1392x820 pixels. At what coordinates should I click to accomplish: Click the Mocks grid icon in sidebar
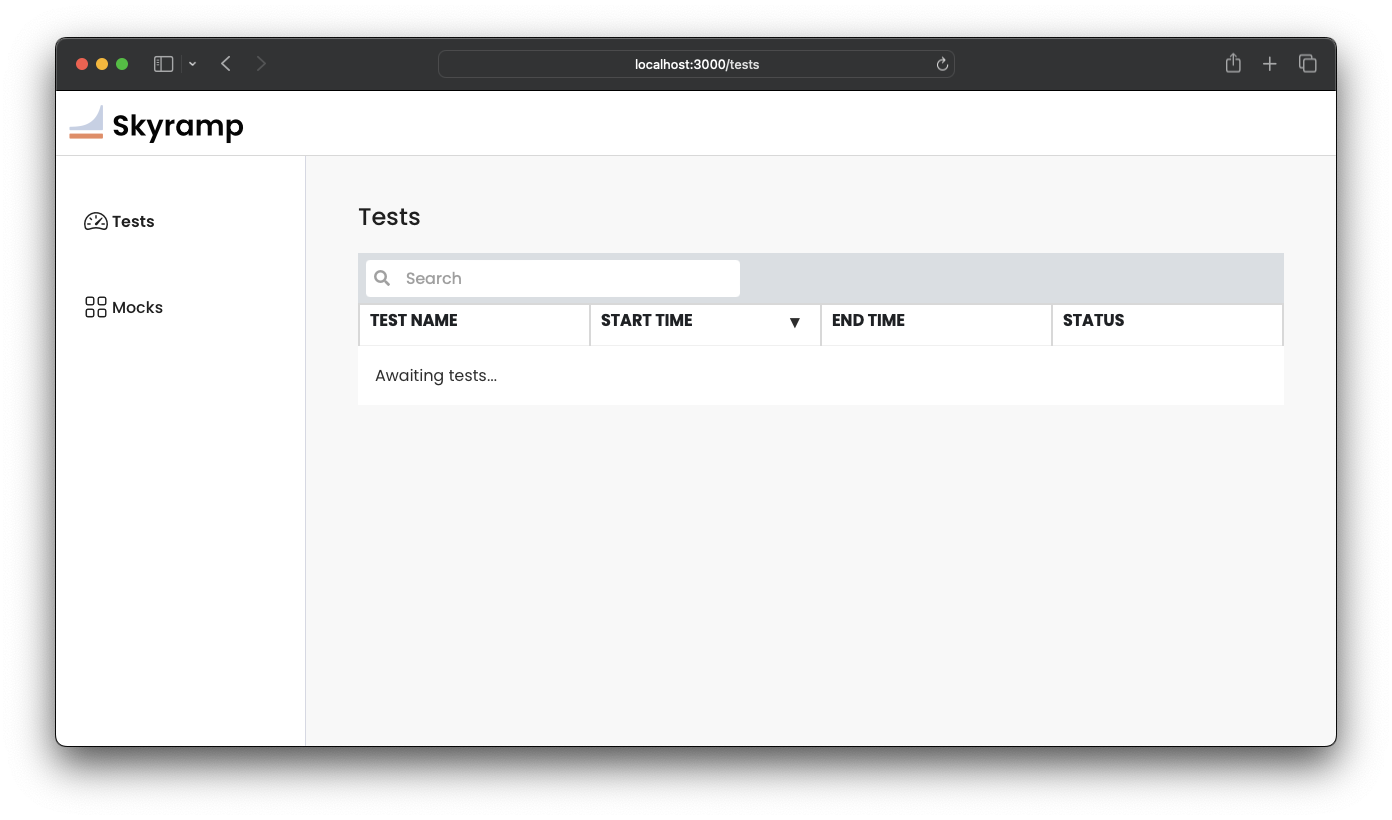tap(96, 308)
